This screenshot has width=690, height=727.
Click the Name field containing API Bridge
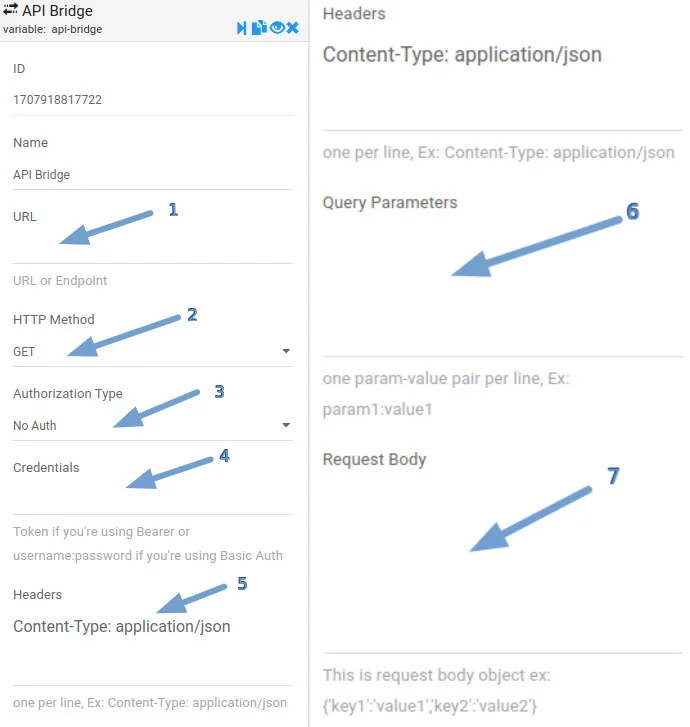[152, 175]
